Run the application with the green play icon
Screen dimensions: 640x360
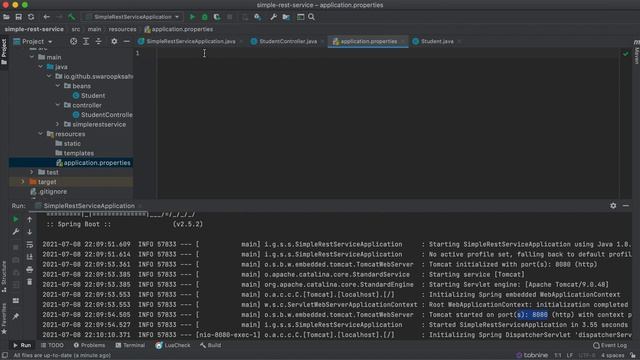tap(192, 17)
